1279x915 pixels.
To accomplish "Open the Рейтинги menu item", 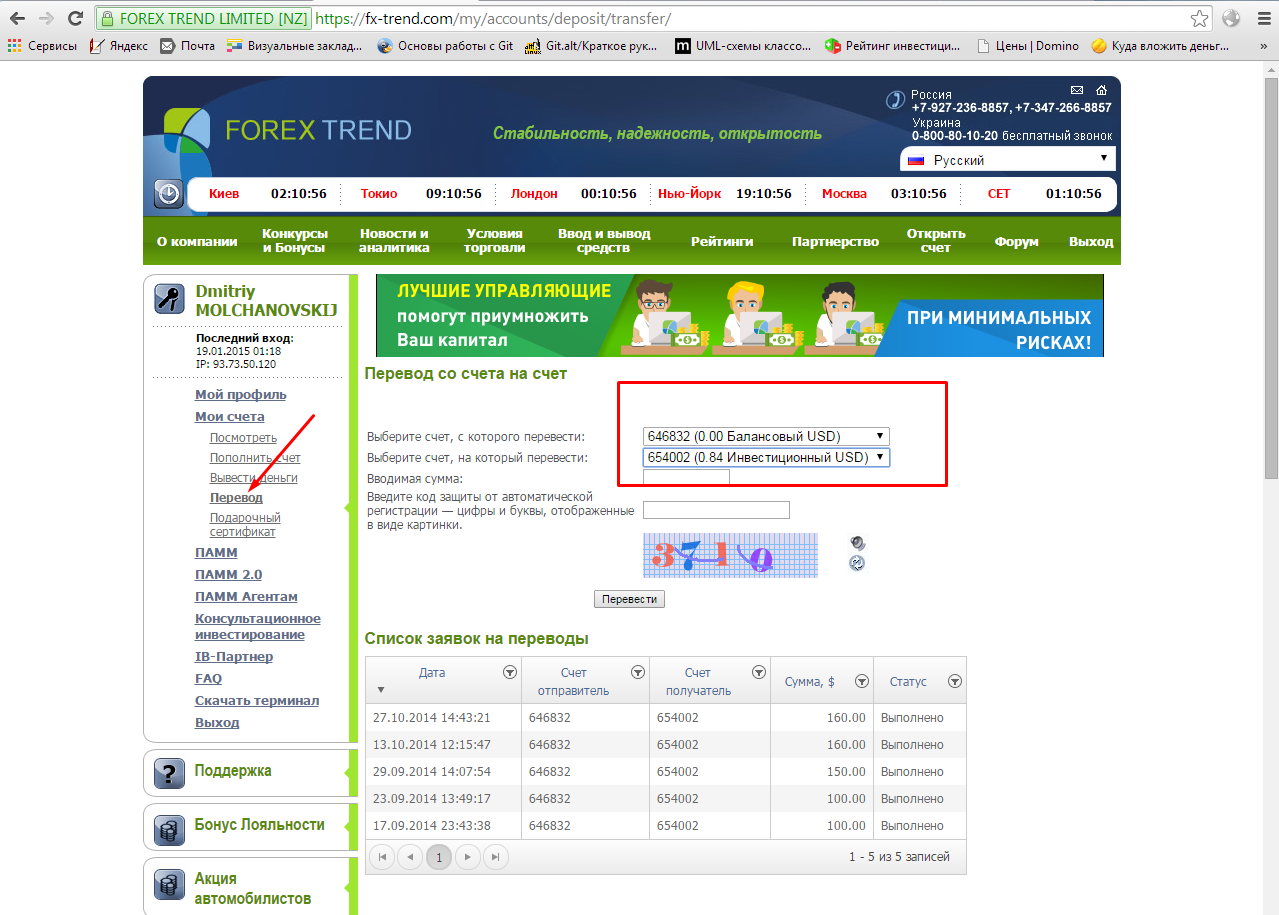I will pos(721,241).
